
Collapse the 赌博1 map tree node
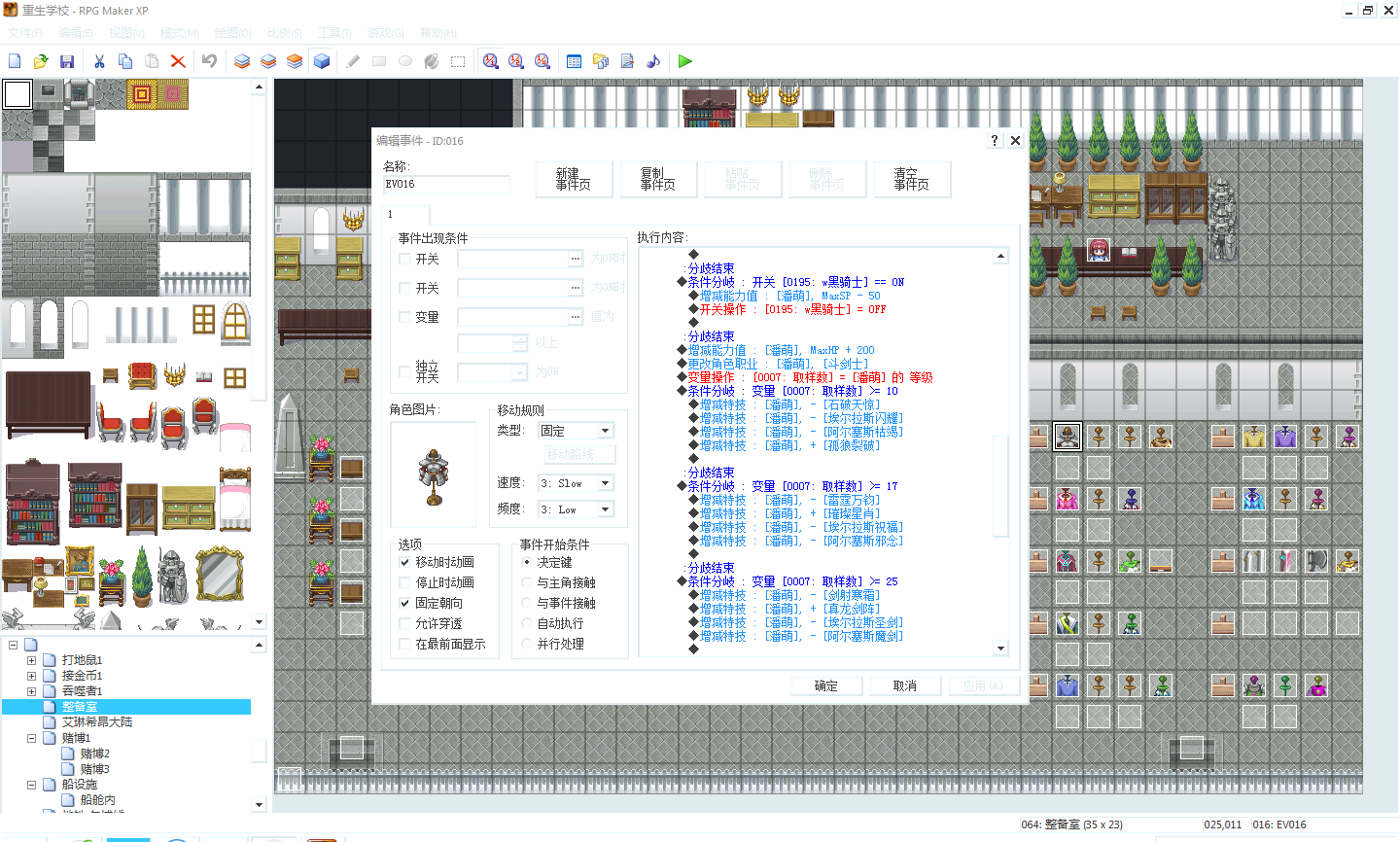click(x=31, y=738)
